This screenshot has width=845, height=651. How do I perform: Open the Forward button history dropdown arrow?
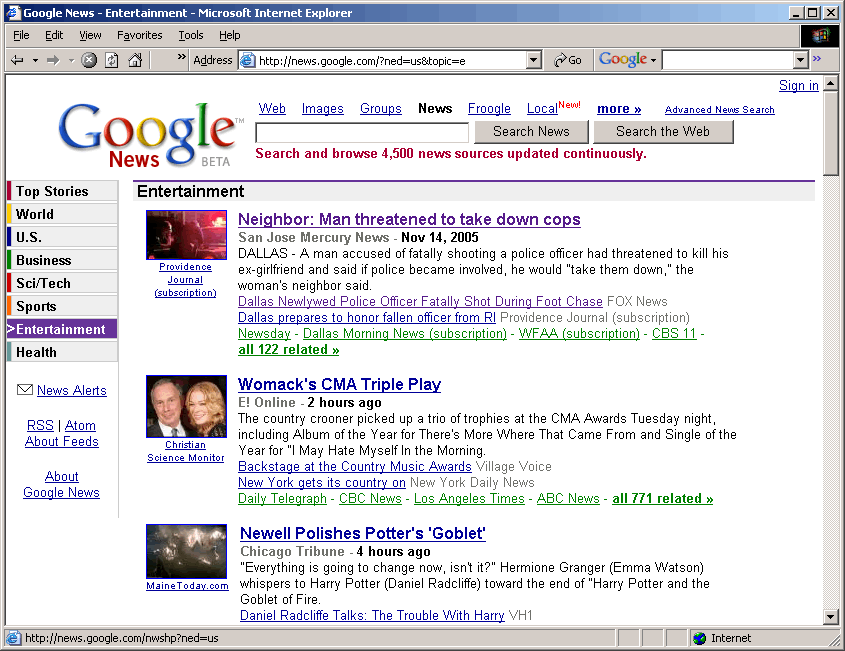click(x=71, y=60)
